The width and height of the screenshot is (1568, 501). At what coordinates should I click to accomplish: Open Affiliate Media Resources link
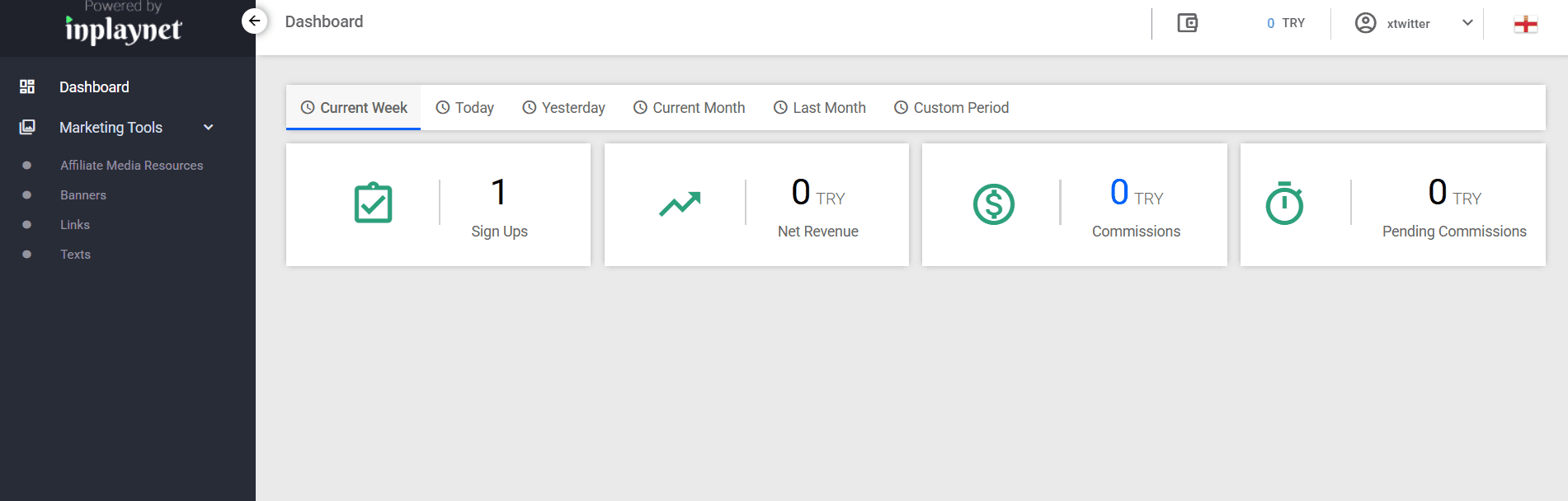(131, 166)
